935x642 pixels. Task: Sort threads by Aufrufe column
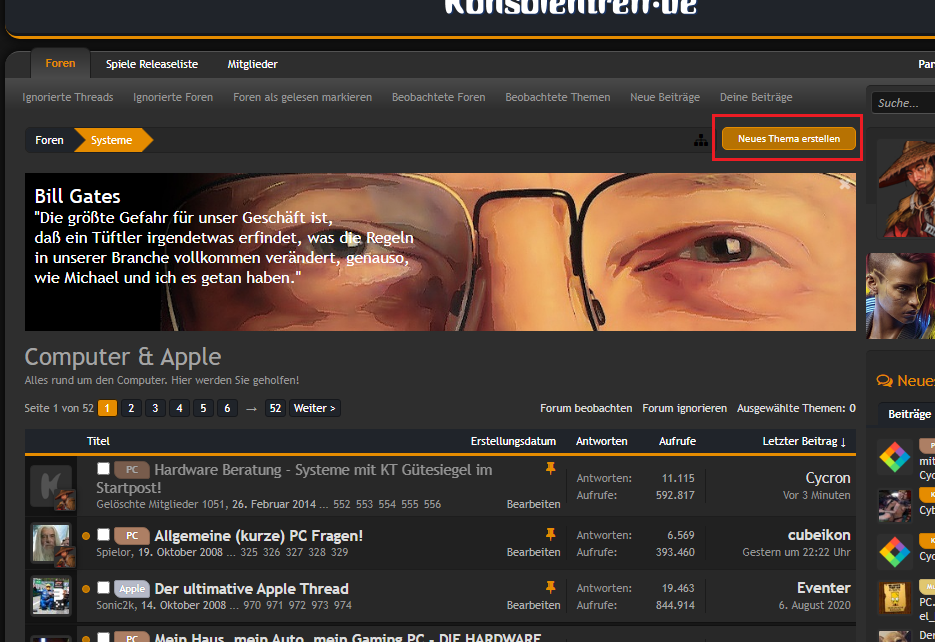point(677,441)
